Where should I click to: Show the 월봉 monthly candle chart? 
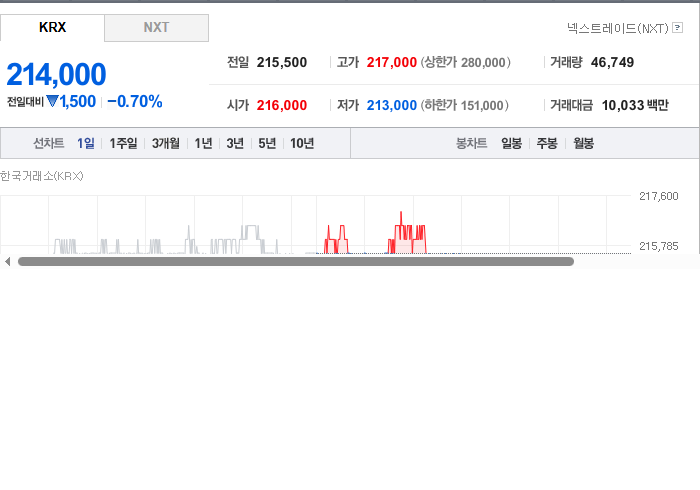pos(583,143)
